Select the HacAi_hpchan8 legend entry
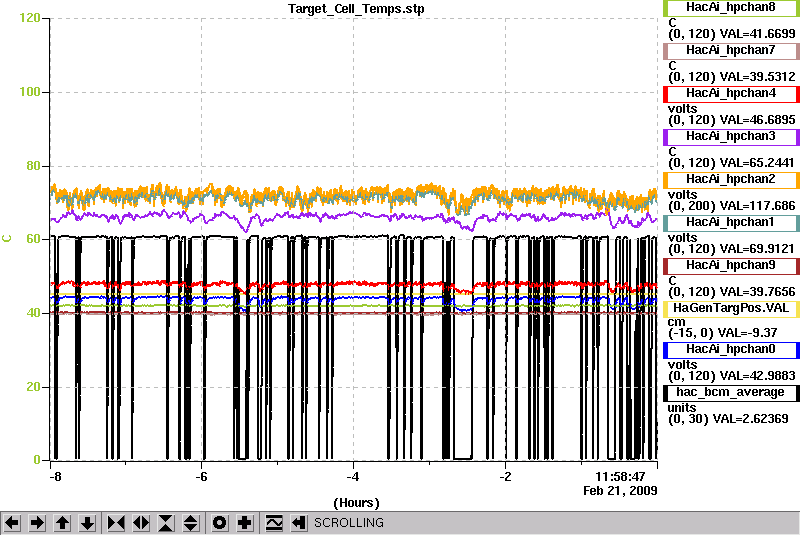The height and width of the screenshot is (535, 800). (x=731, y=8)
